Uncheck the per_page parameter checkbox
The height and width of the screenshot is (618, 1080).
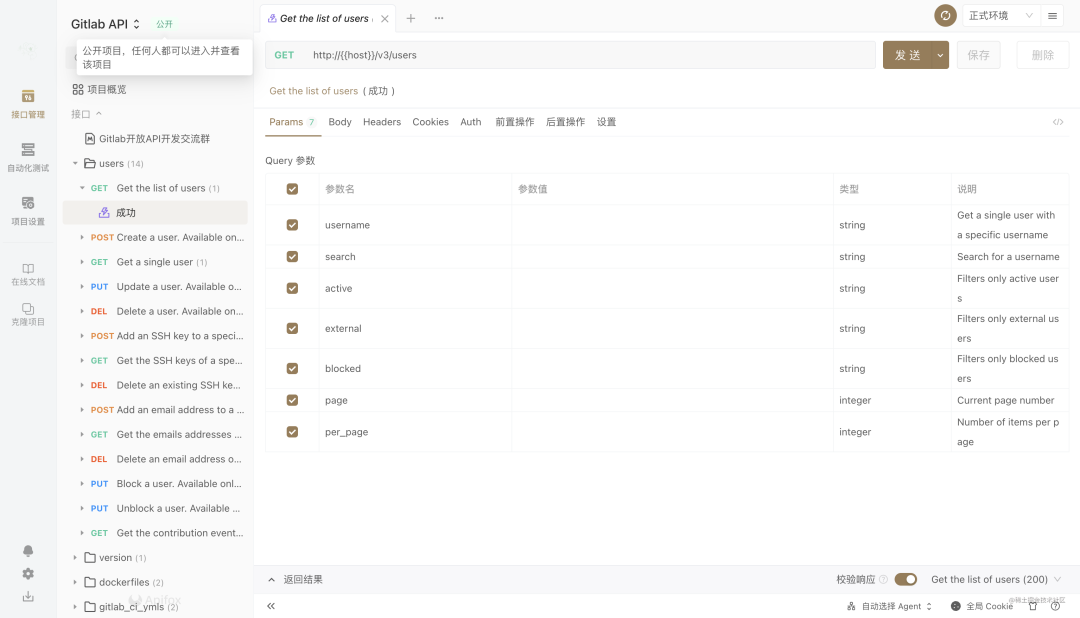[x=292, y=432]
